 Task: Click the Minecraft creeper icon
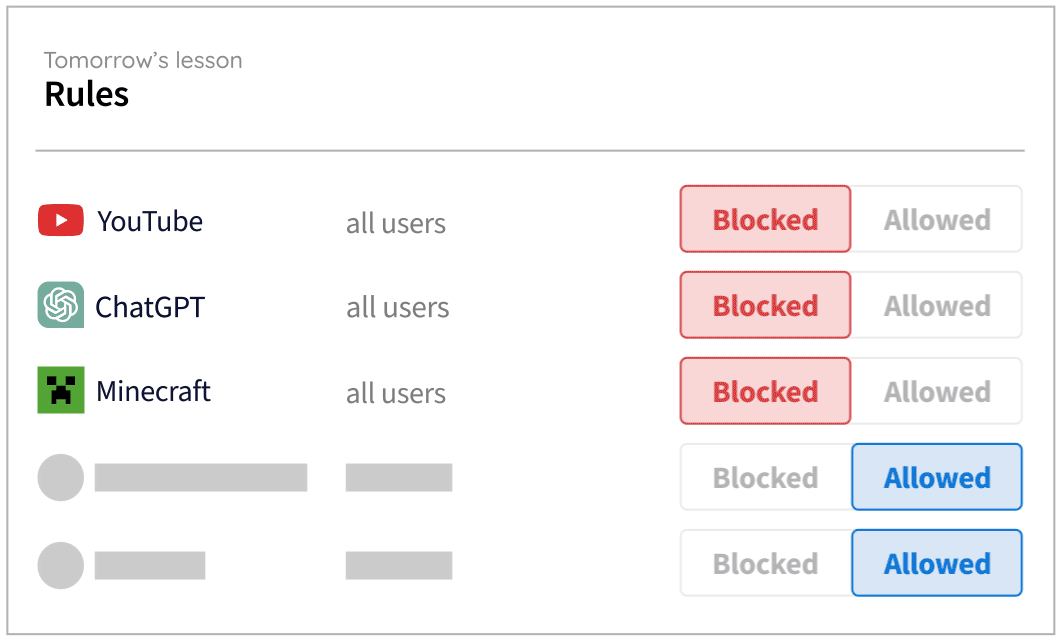point(60,391)
